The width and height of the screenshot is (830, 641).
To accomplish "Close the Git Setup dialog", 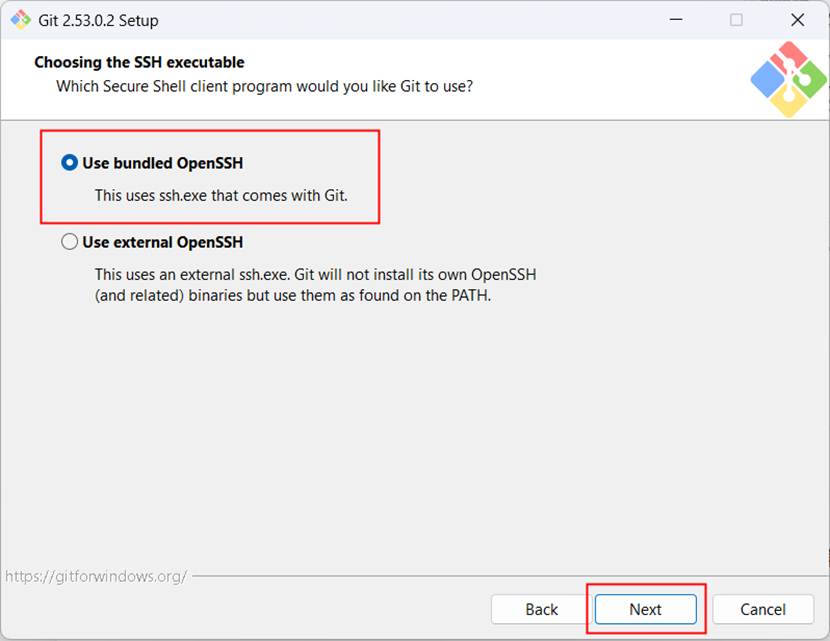I will pos(797,20).
